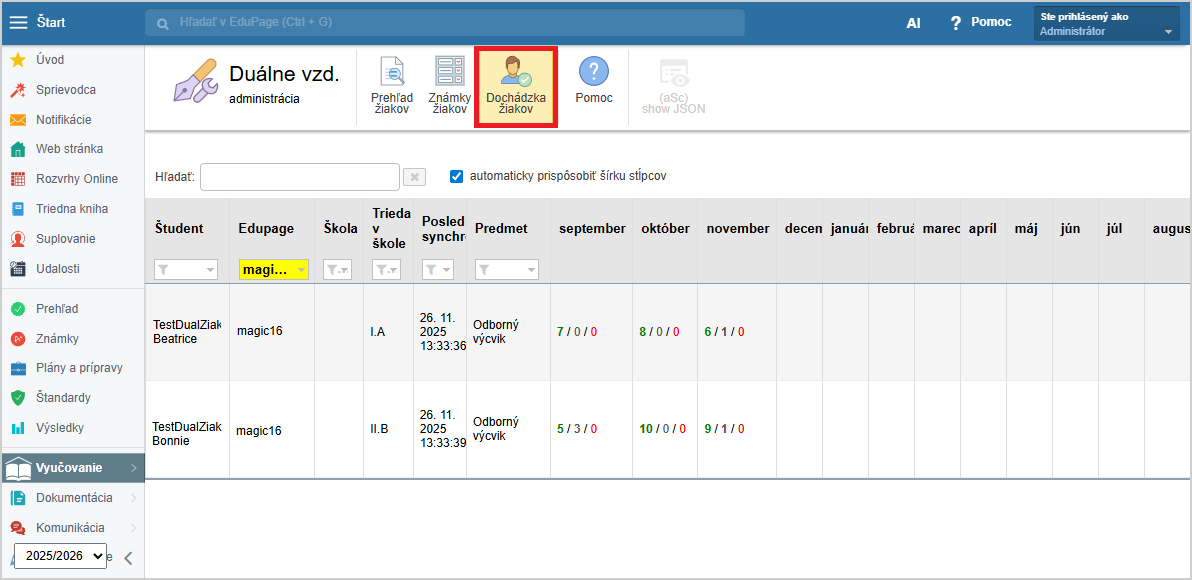Click the Hľadať filter input field

[x=299, y=177]
